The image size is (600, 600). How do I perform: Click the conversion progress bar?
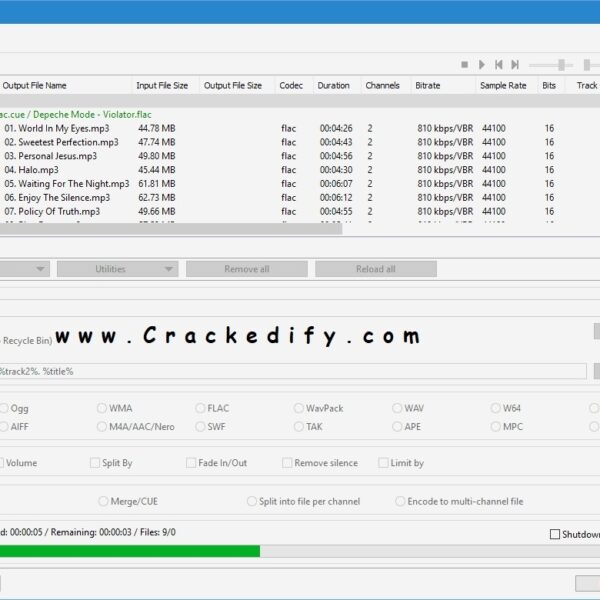click(x=300, y=551)
